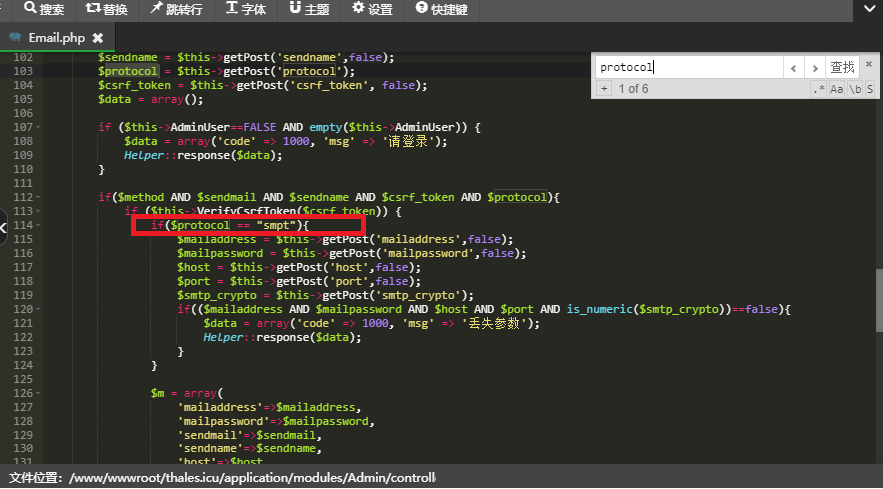Collapse code fold at line 112

[x=38, y=198]
